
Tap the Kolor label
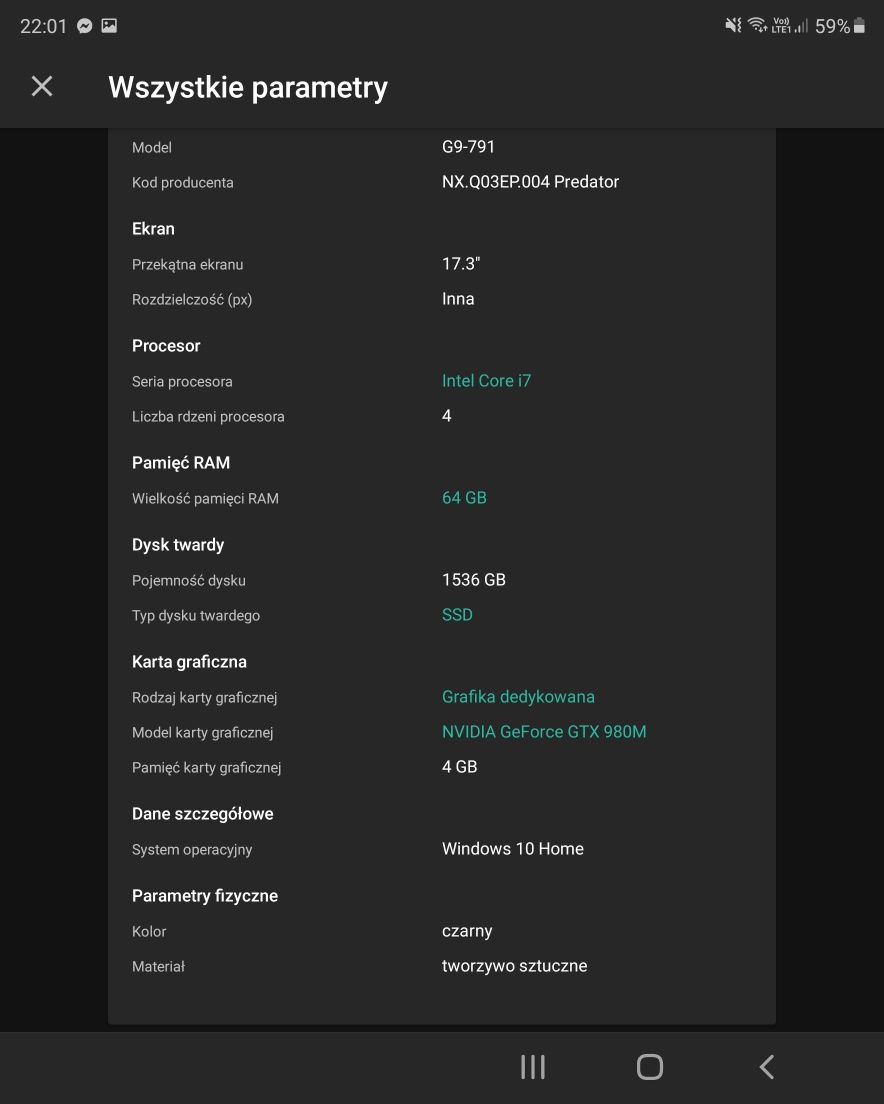click(x=149, y=932)
